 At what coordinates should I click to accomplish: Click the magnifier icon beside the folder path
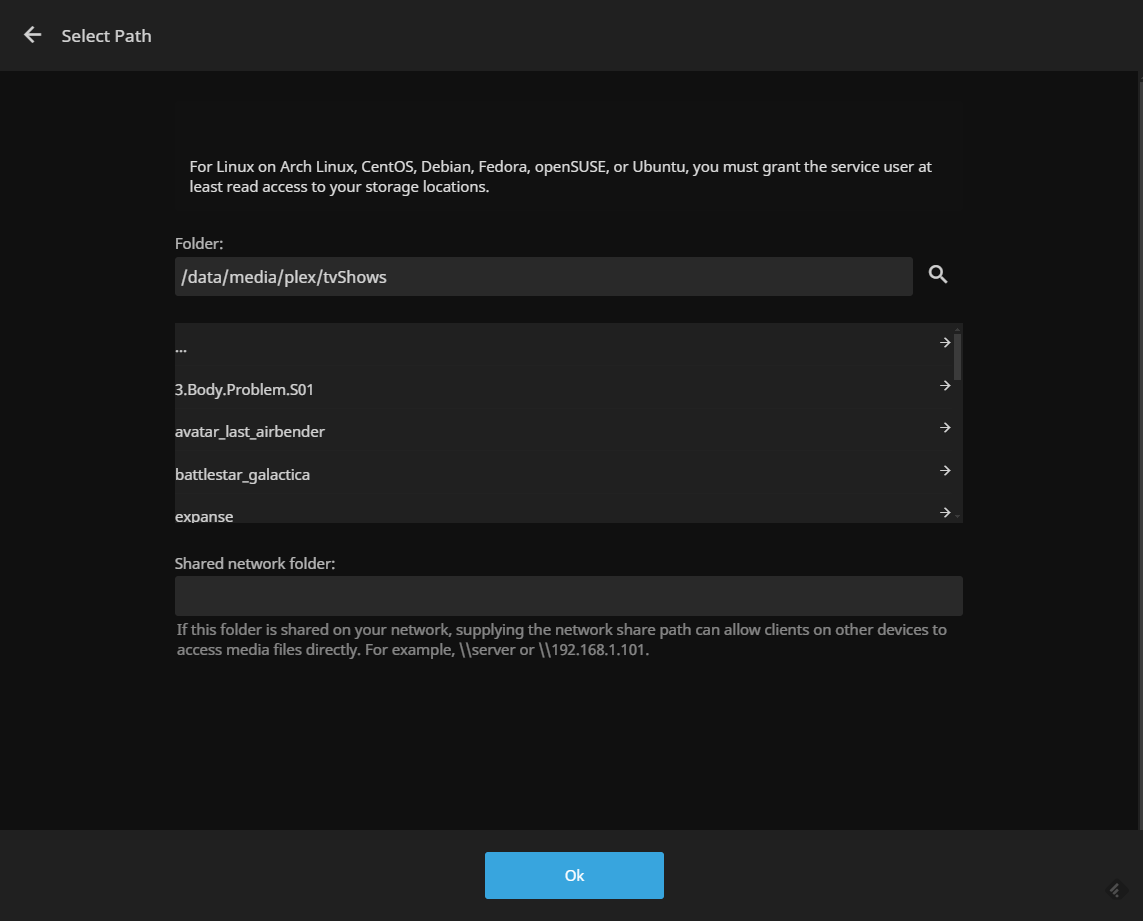[x=937, y=275]
